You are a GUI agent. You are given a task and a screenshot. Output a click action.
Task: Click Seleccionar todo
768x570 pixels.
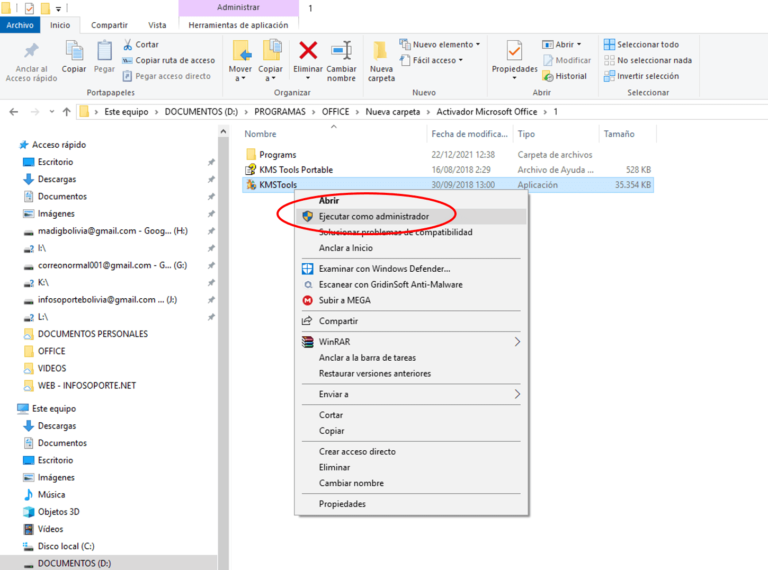[x=642, y=45]
